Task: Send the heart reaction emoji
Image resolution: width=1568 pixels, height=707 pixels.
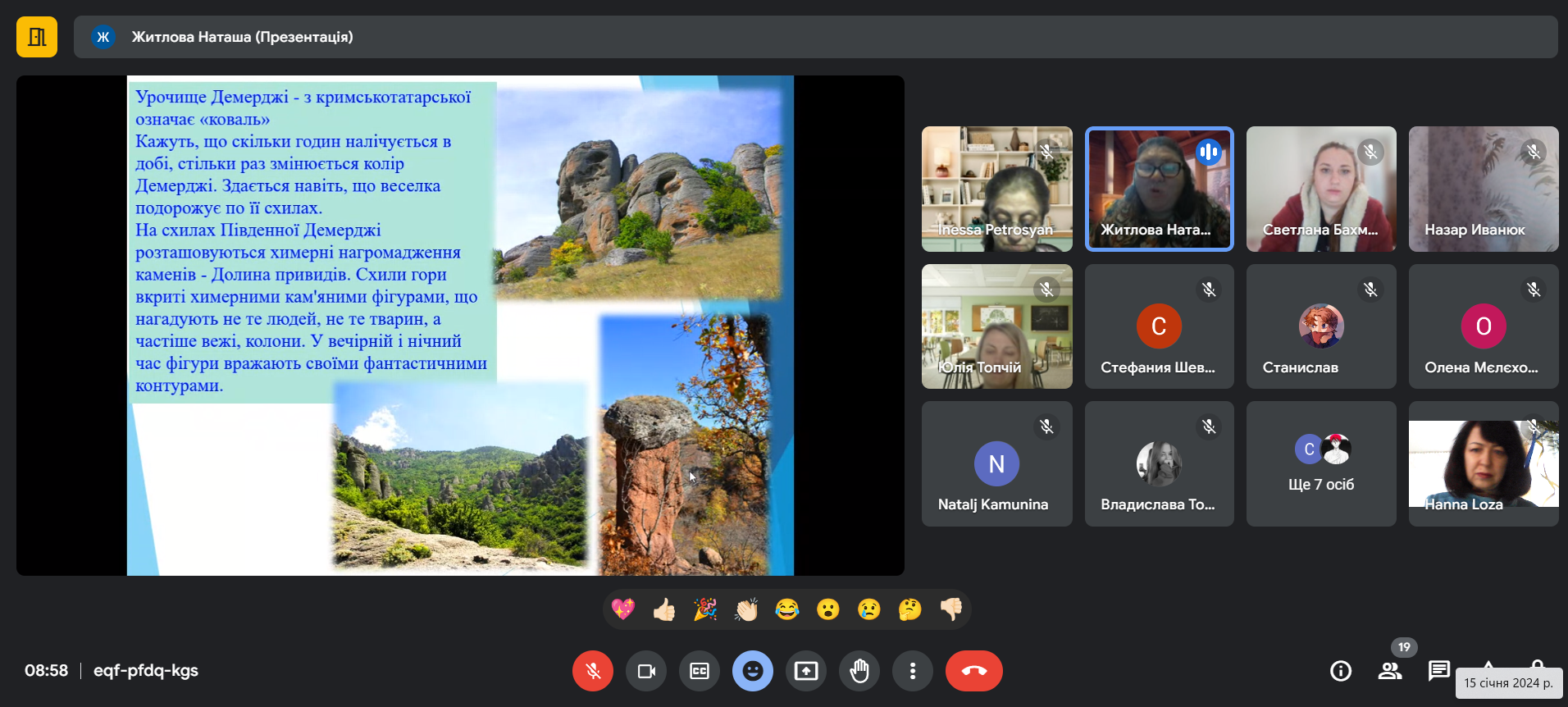Action: point(623,609)
